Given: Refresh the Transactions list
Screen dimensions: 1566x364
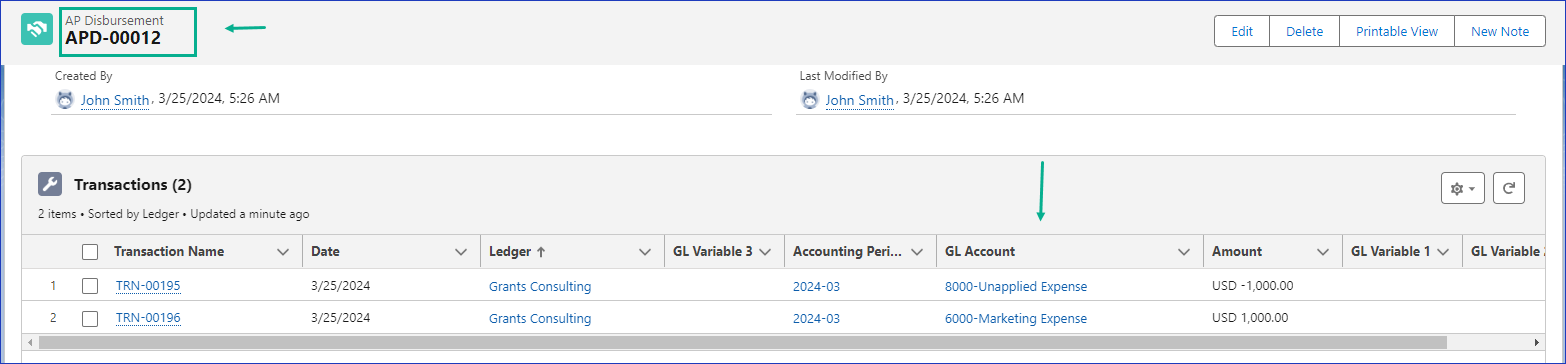Looking at the screenshot, I should coord(1509,188).
